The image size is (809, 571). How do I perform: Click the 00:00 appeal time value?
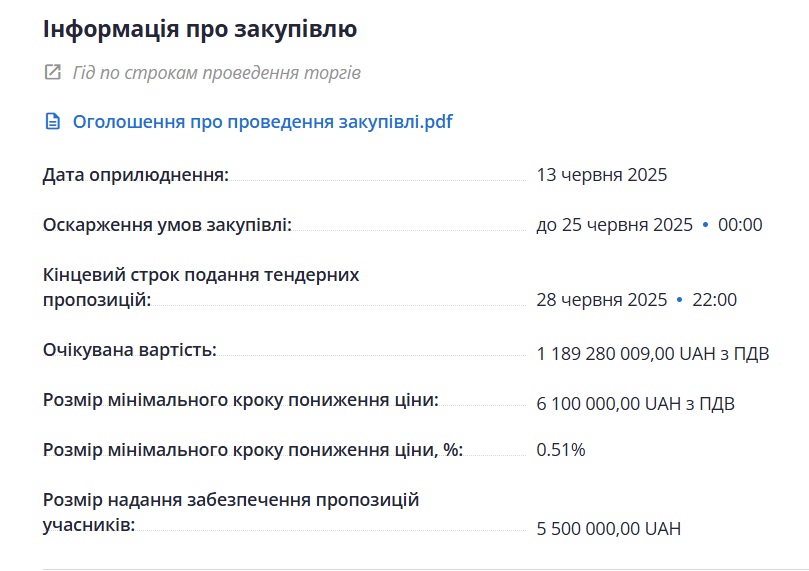coord(740,225)
